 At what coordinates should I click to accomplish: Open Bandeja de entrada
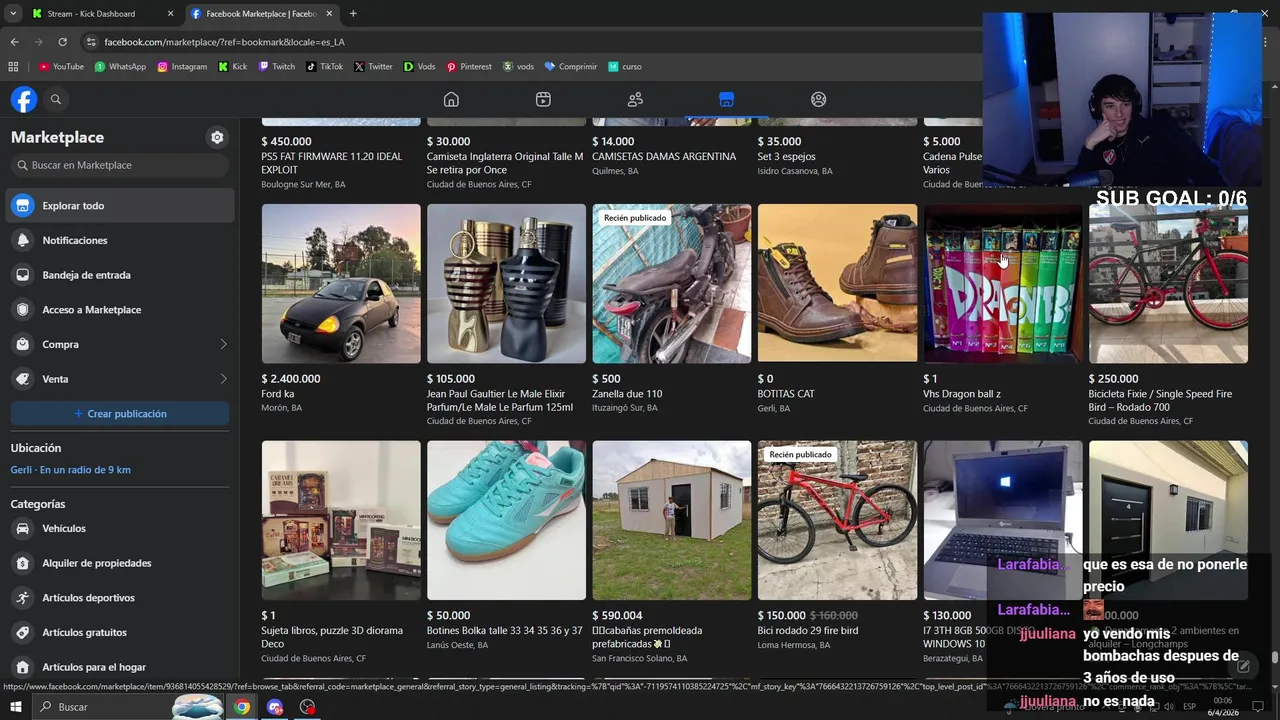(120, 275)
